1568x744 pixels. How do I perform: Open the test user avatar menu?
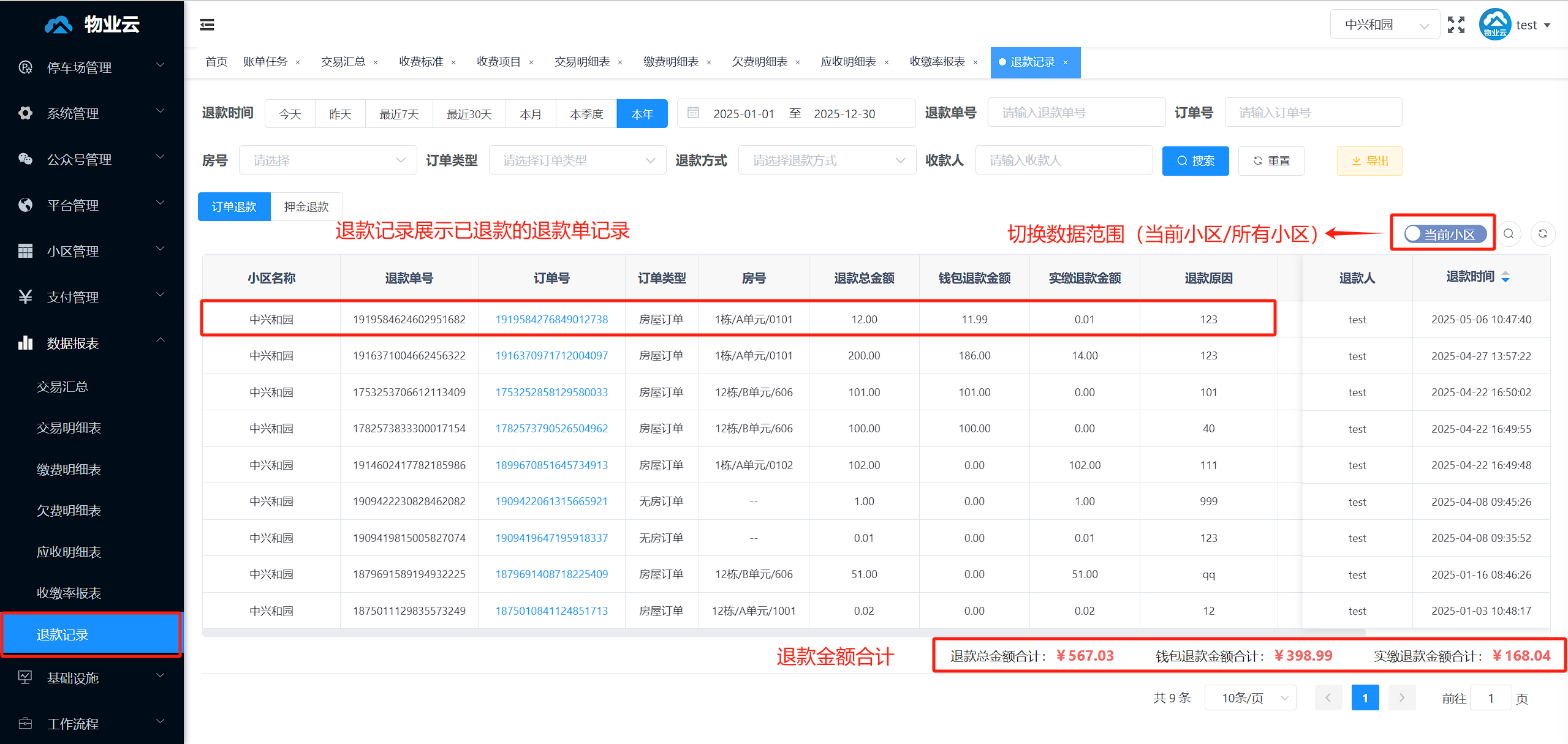coord(1514,24)
